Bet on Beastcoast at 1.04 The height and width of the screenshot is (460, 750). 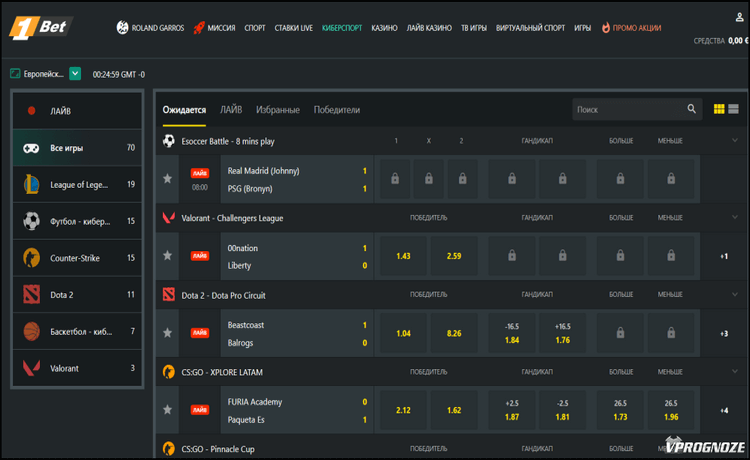403,333
